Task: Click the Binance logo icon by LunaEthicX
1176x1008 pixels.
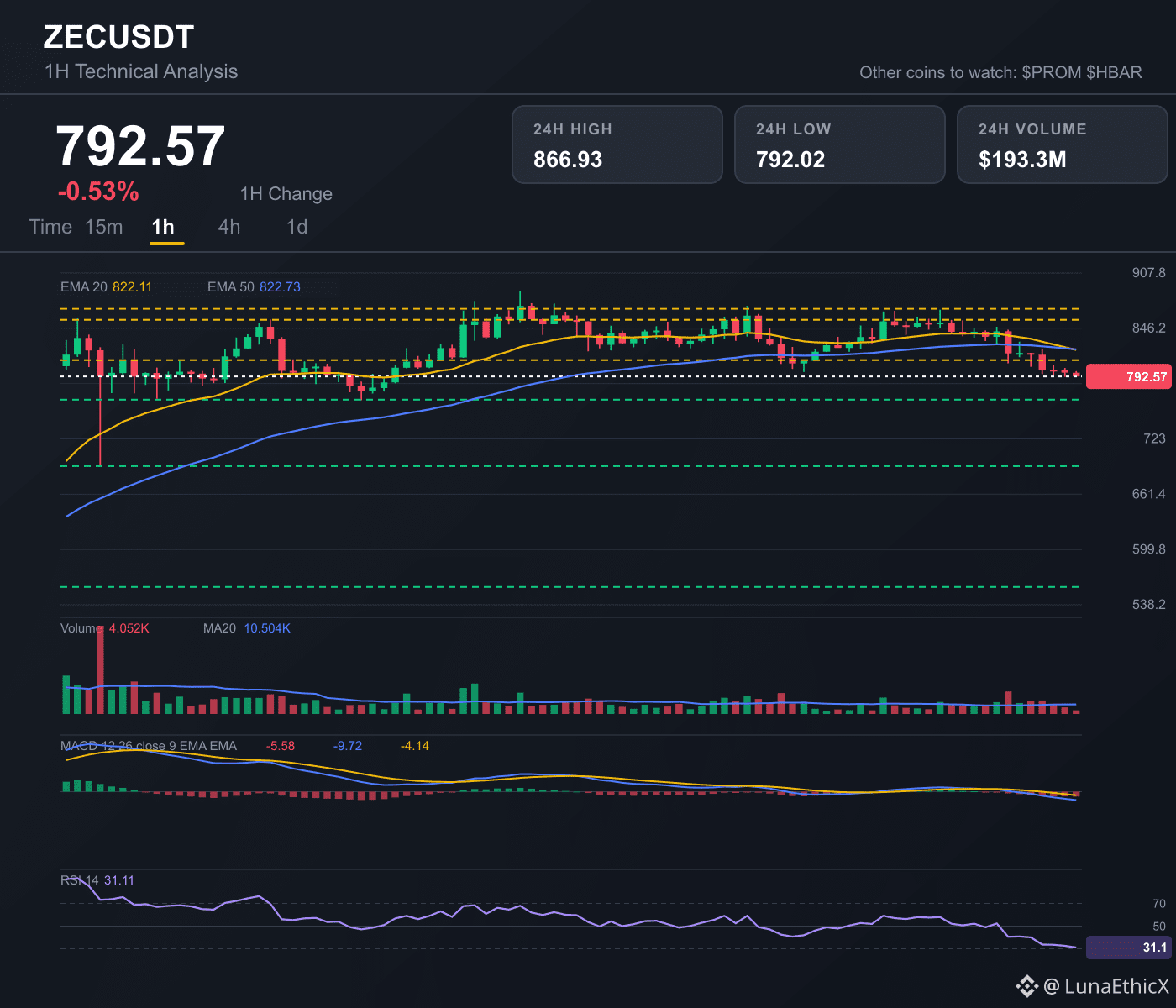Action: coord(1026,986)
